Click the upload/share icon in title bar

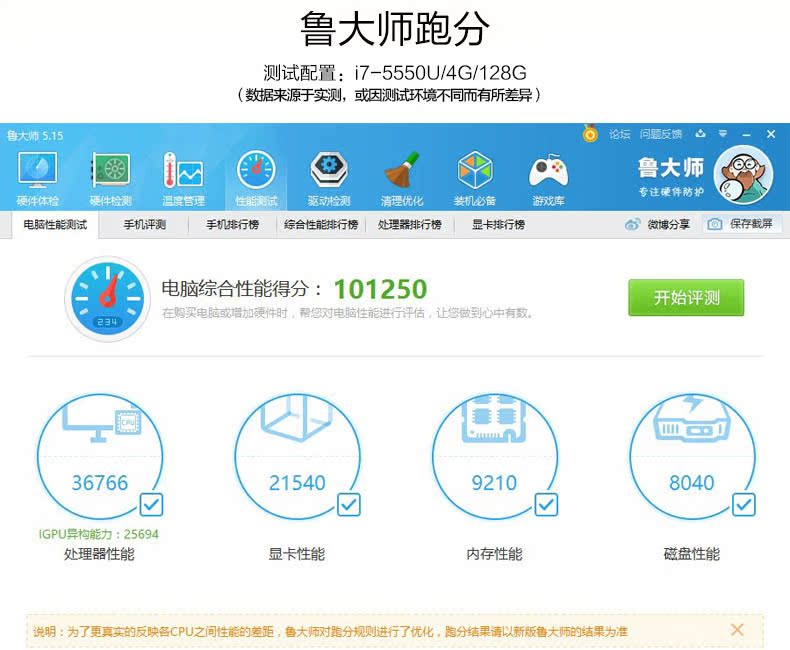click(700, 134)
